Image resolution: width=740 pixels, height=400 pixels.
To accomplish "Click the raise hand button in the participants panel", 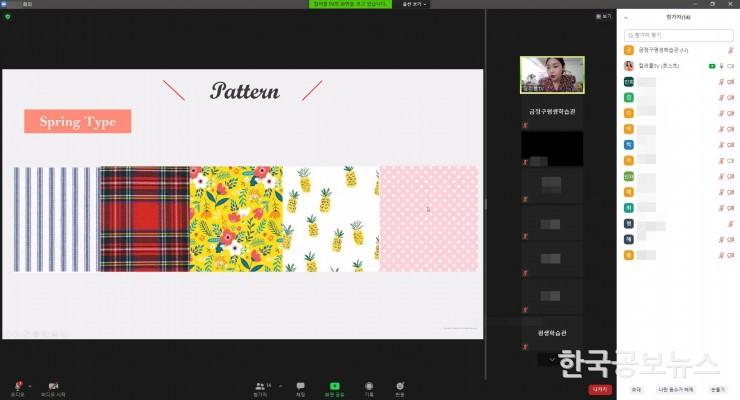I will 717,389.
